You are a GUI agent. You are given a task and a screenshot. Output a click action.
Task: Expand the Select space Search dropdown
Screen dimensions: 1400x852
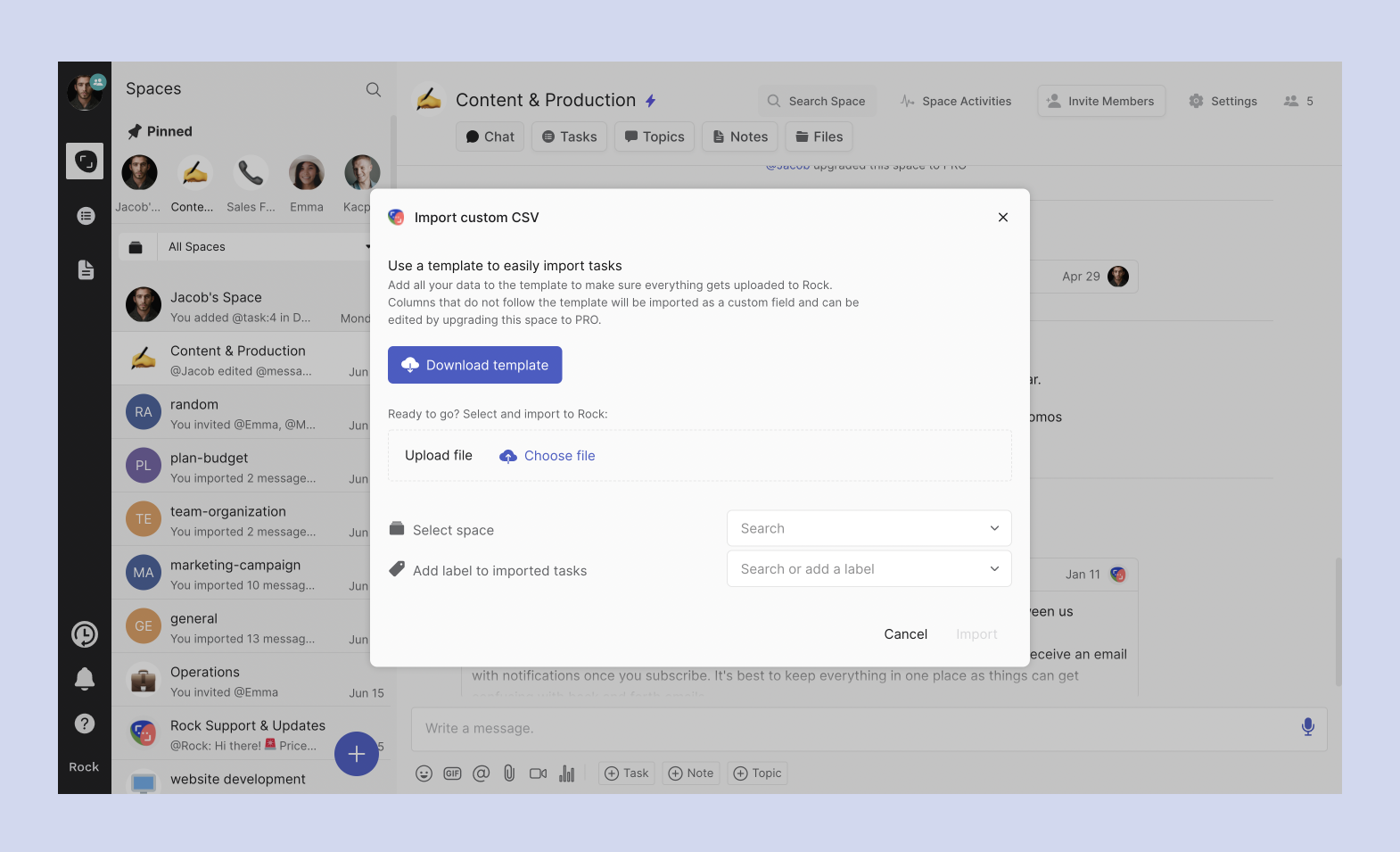point(869,528)
